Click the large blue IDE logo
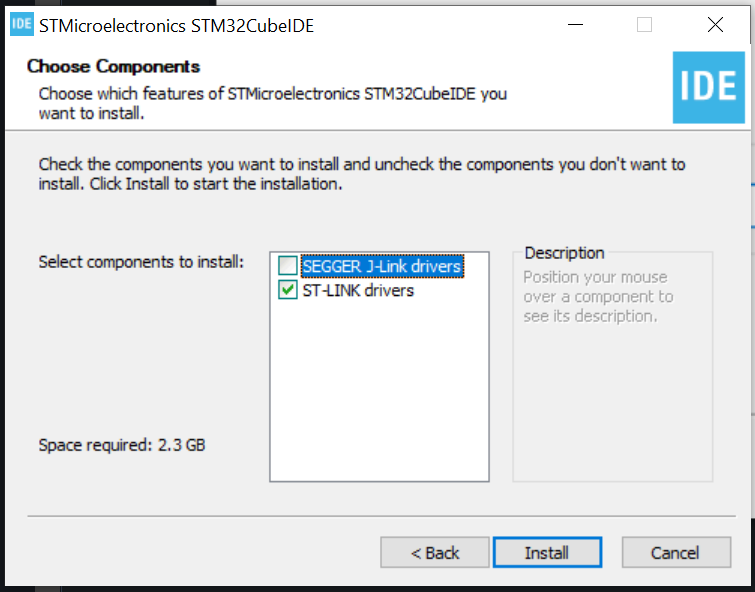755x592 pixels. [708, 87]
